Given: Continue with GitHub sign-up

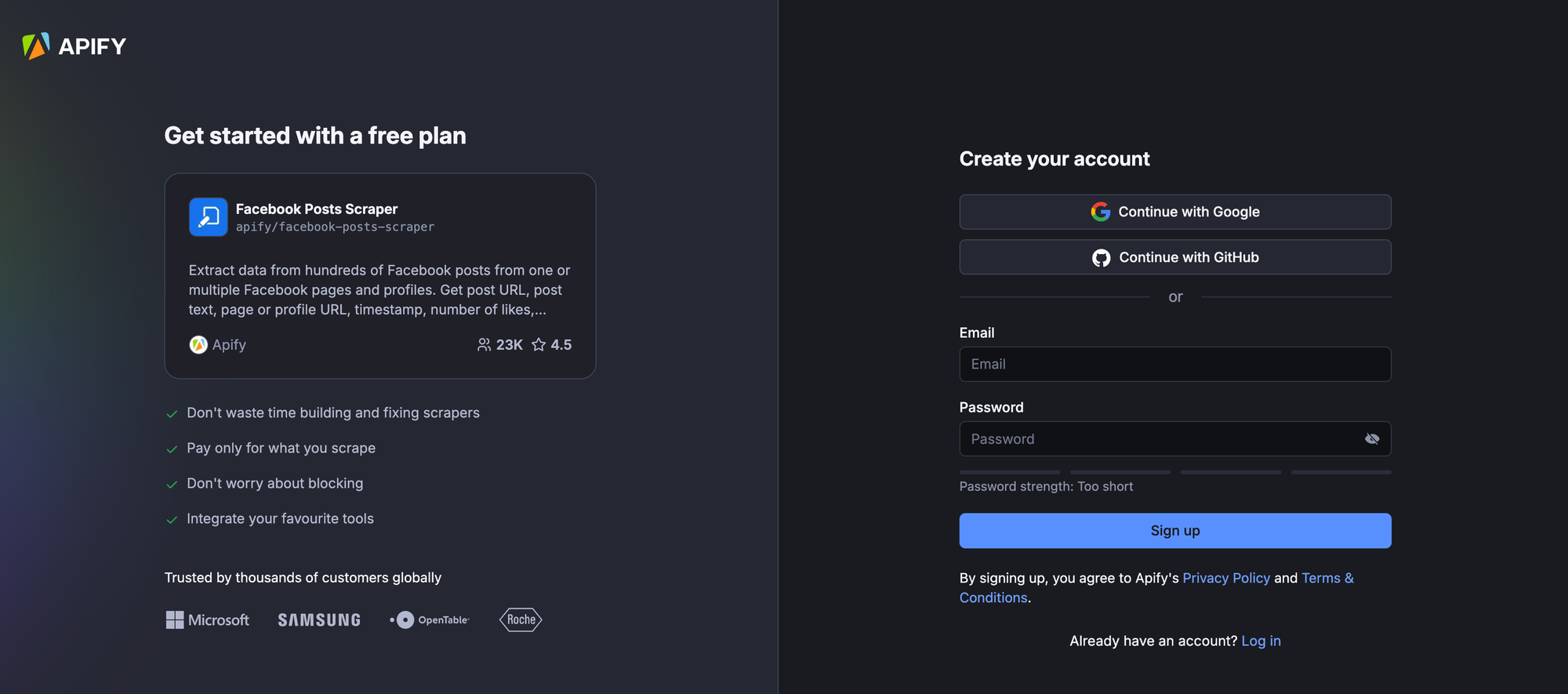Looking at the screenshot, I should [x=1175, y=257].
